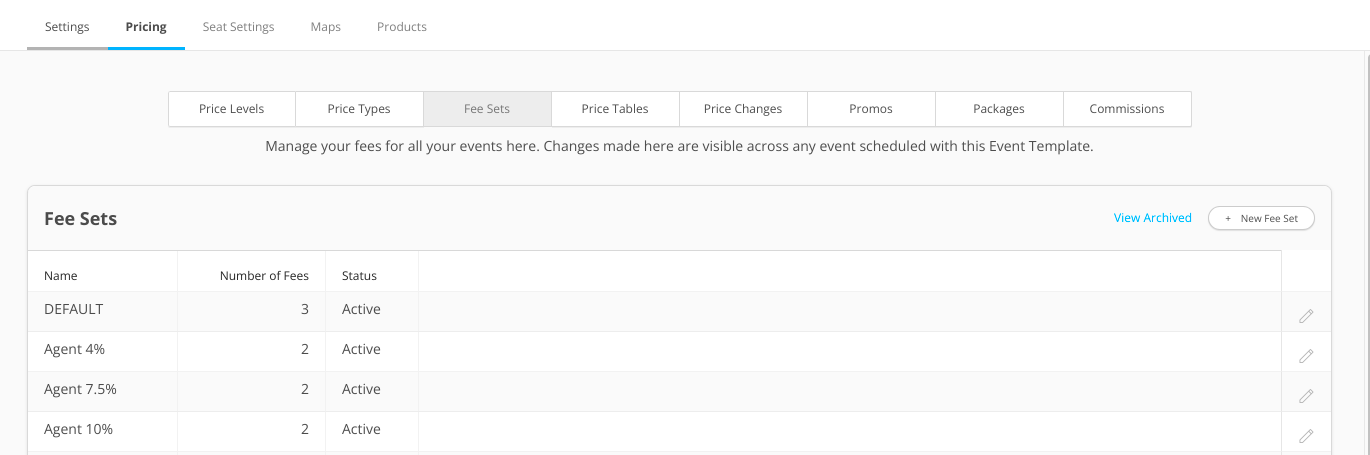This screenshot has height=455, width=1370.
Task: Sort by Number of Fees column header
Action: [x=265, y=276]
